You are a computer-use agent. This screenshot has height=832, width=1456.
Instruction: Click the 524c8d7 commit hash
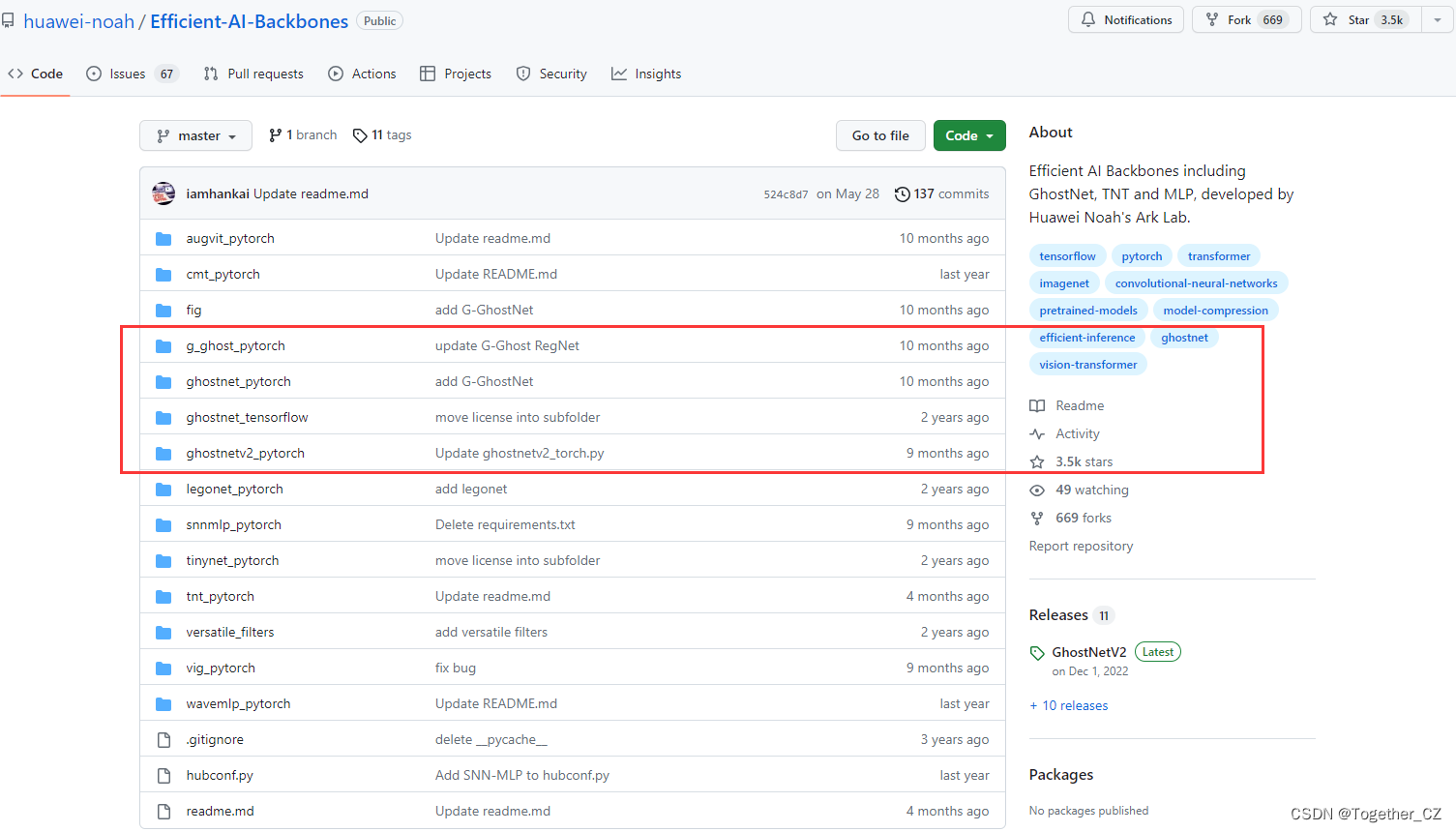[x=786, y=194]
